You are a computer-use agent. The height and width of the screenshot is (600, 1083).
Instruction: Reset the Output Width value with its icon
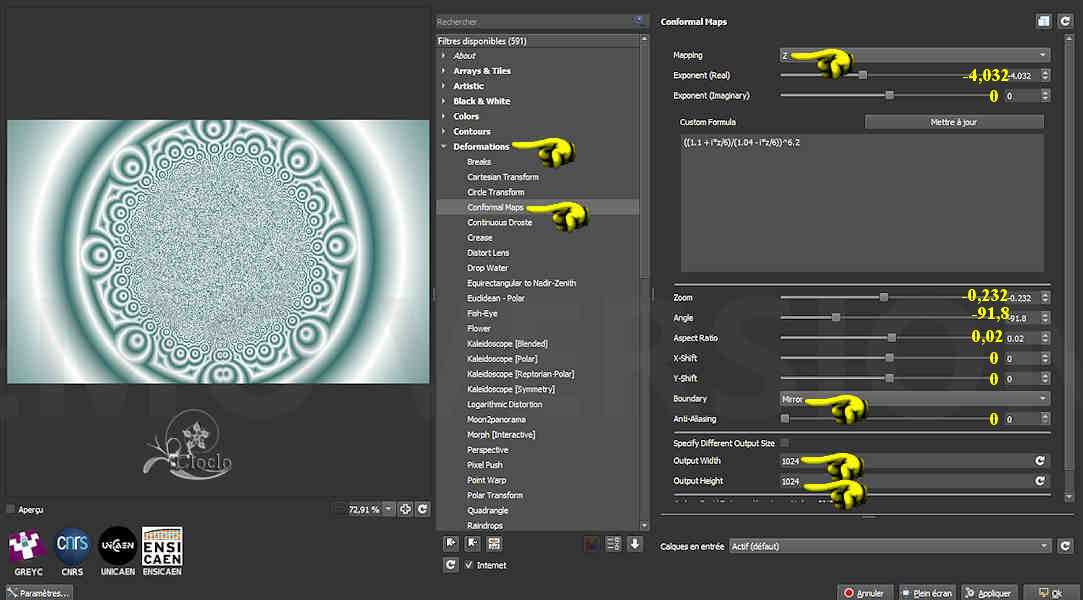[x=1040, y=461]
